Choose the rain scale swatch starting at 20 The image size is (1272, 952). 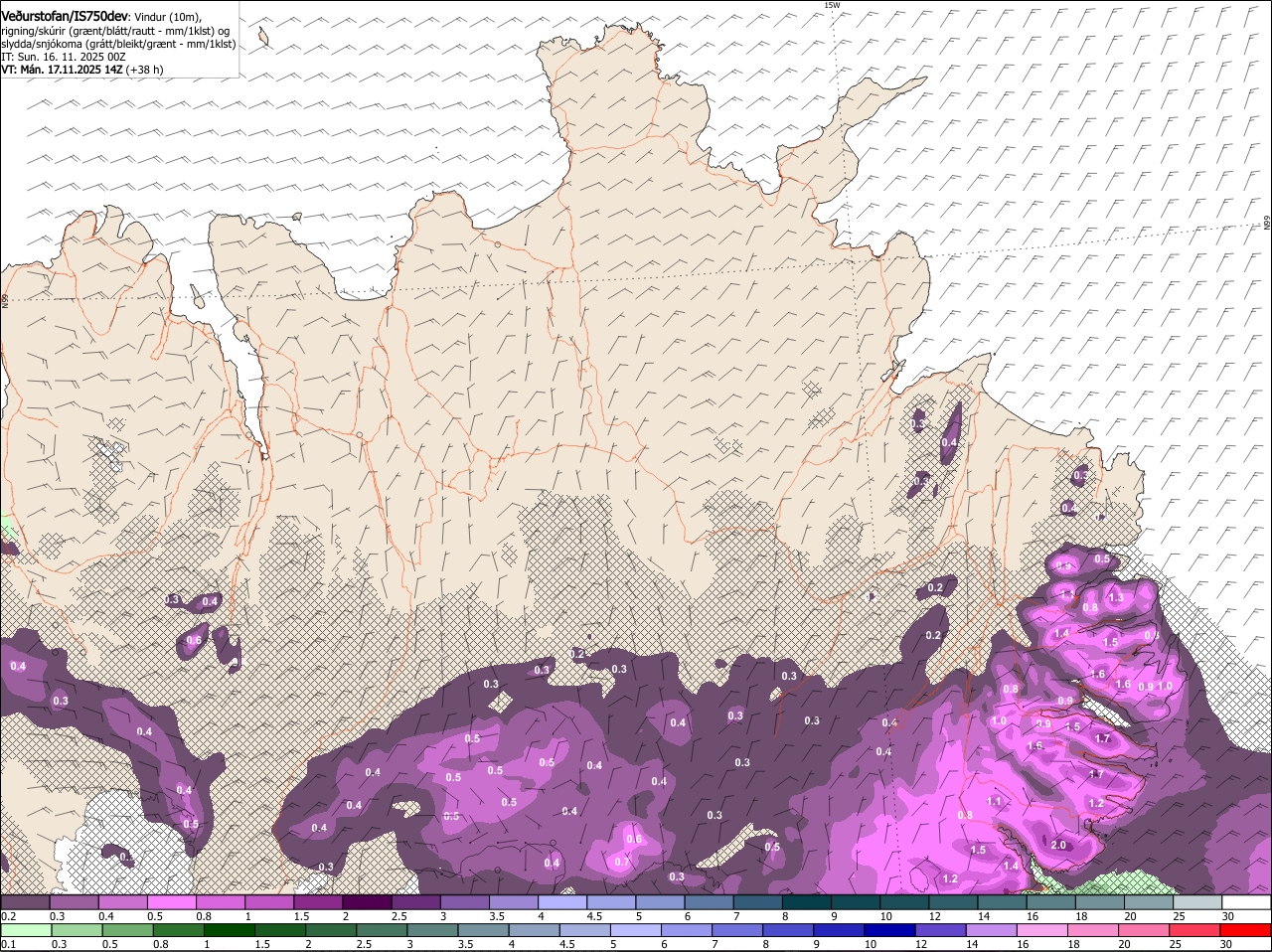[1146, 930]
